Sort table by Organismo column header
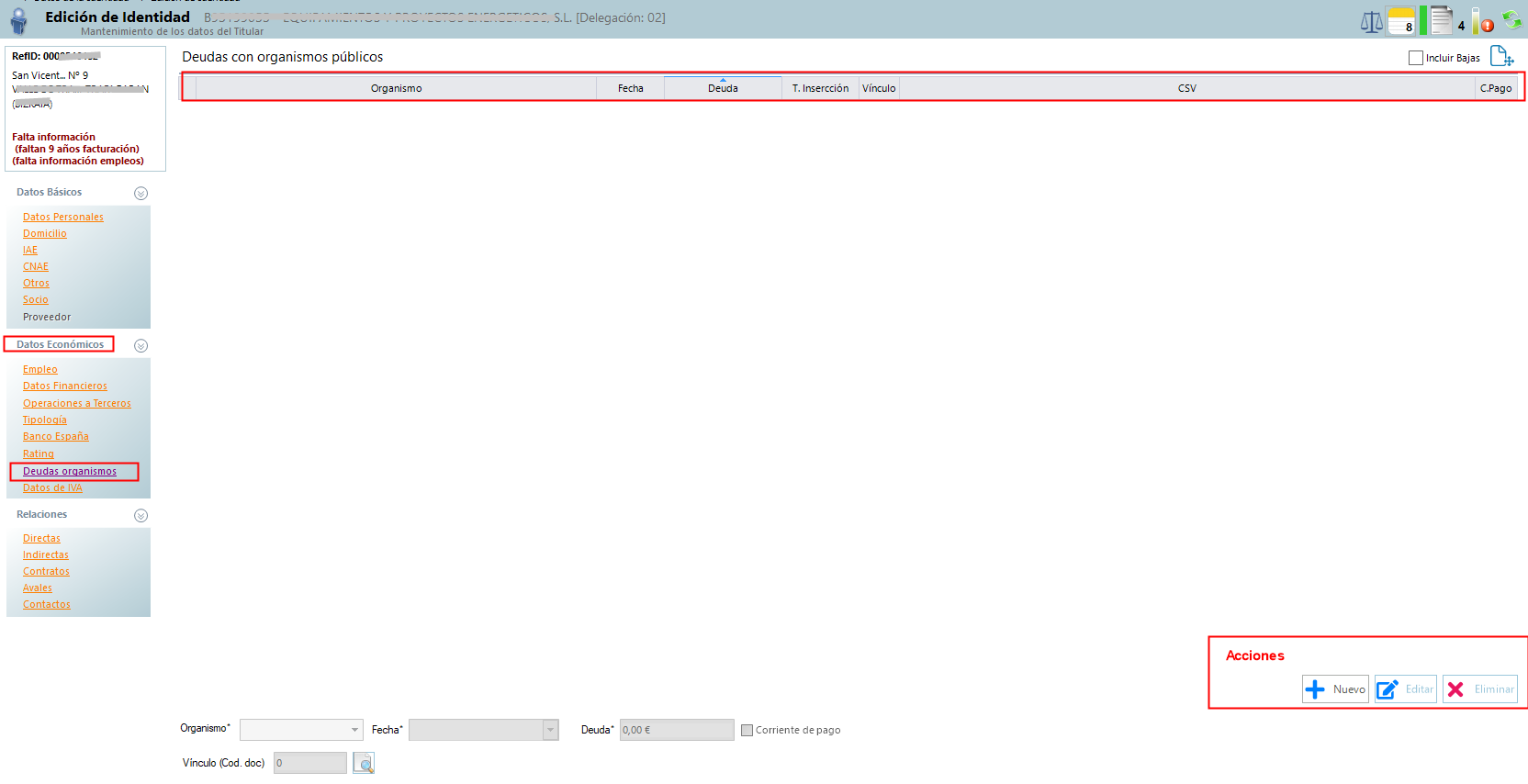The image size is (1528, 784). tap(396, 88)
